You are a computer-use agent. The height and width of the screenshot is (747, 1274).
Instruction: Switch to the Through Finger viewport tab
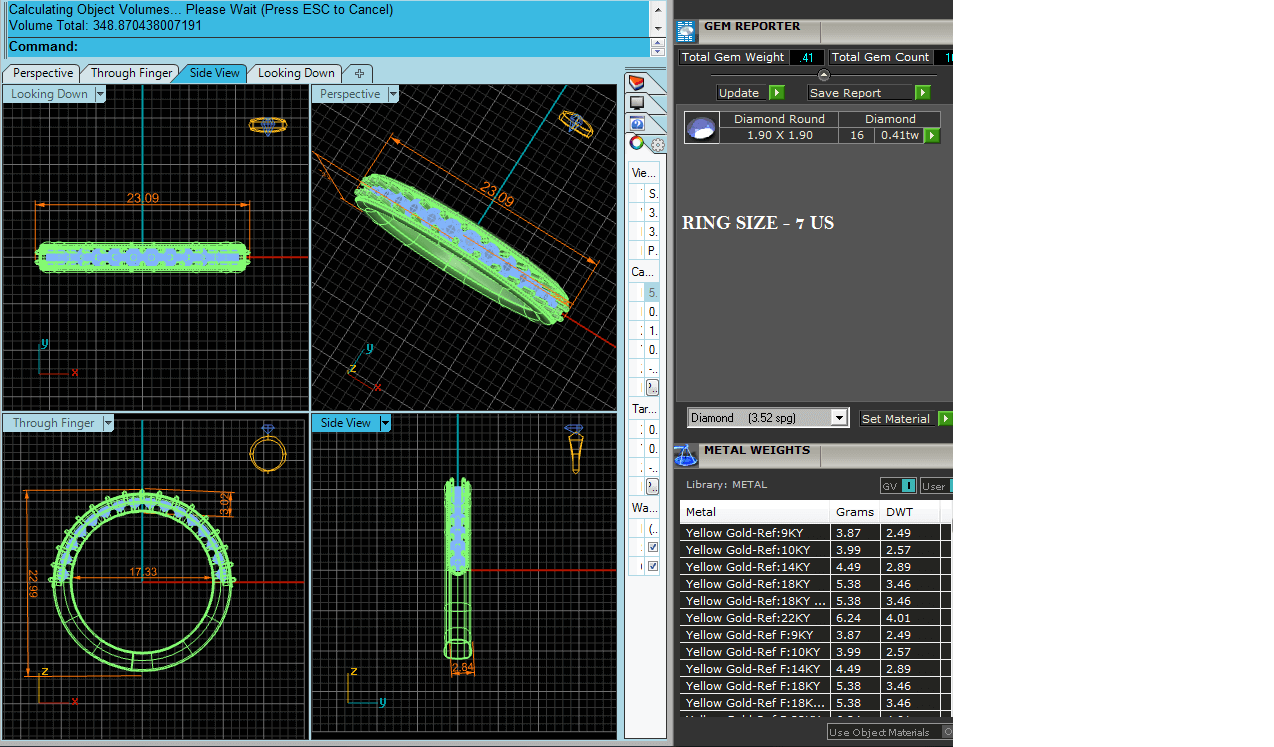131,73
